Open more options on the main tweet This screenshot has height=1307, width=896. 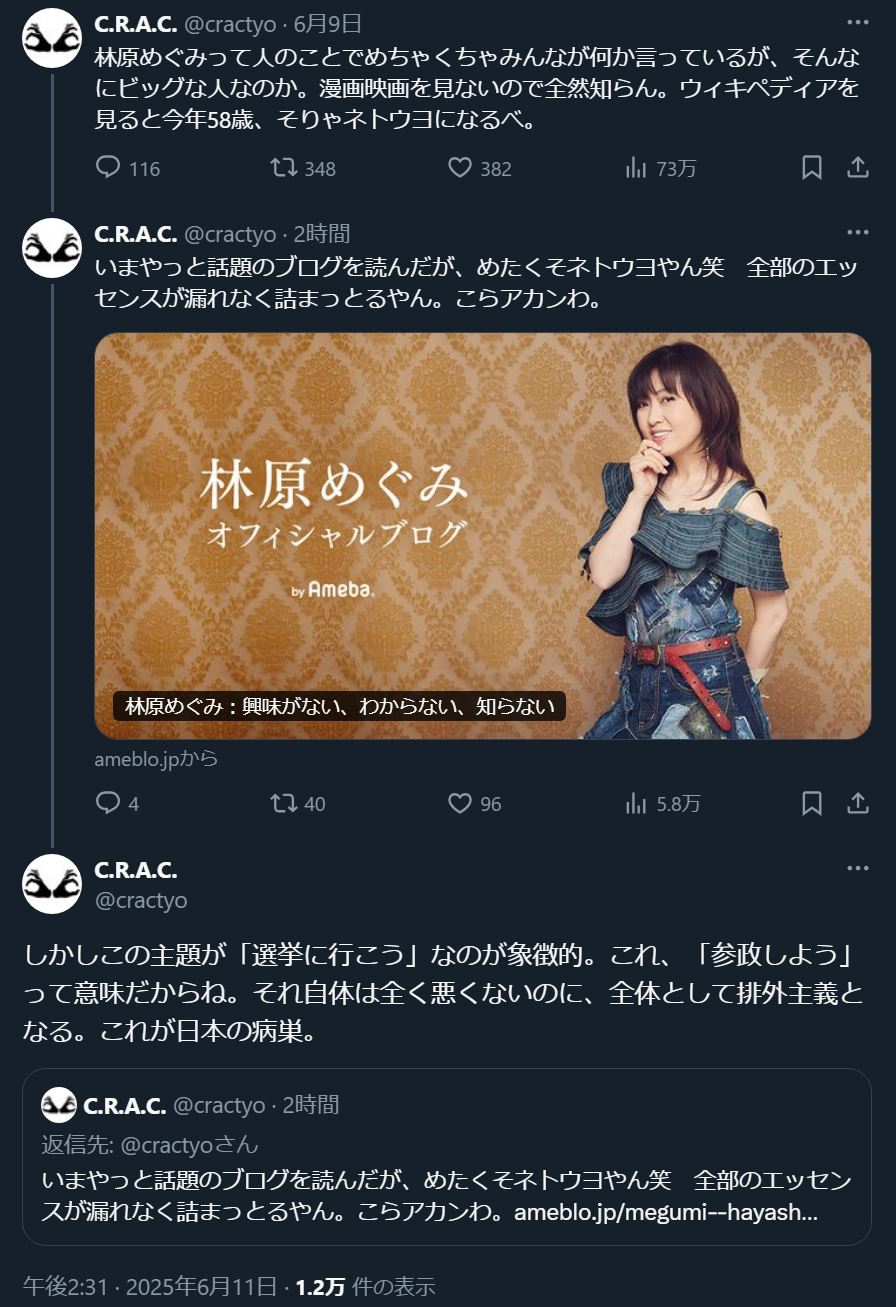coord(857,868)
